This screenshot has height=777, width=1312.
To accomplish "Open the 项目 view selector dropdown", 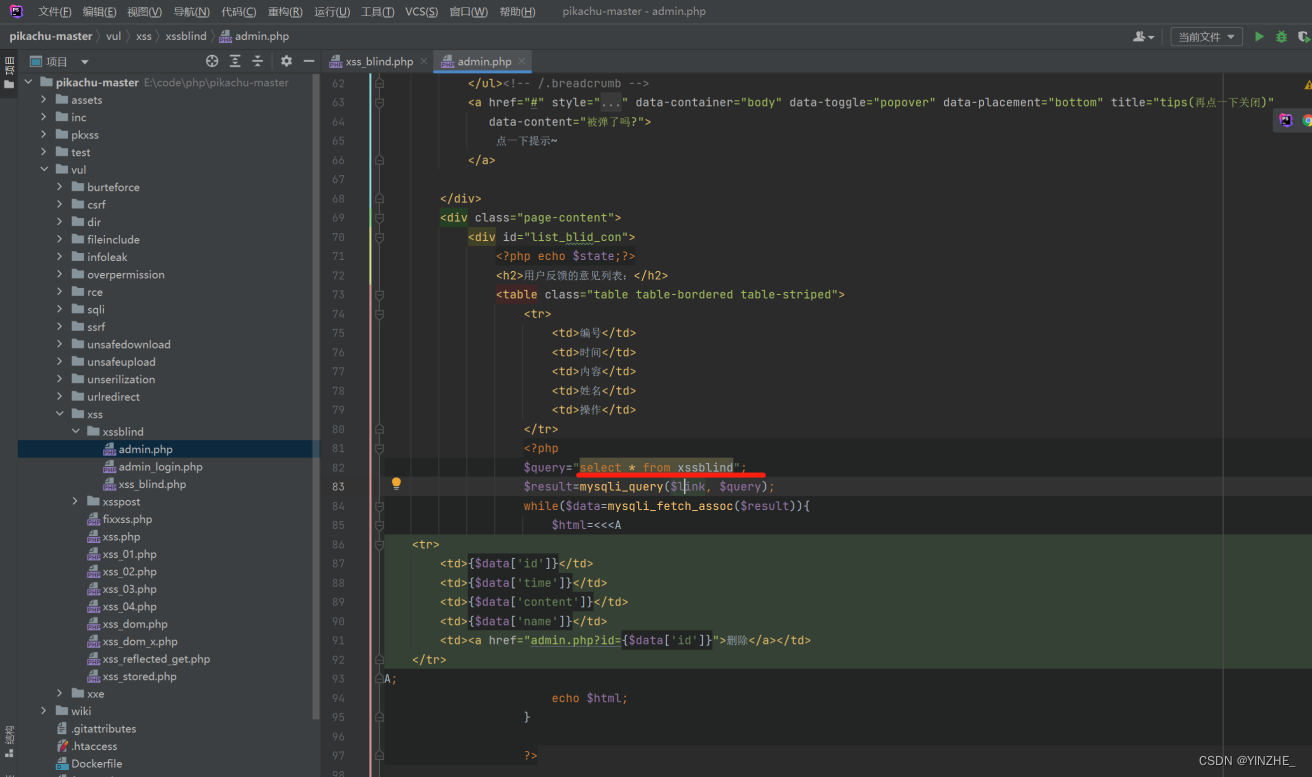I will click(x=60, y=61).
